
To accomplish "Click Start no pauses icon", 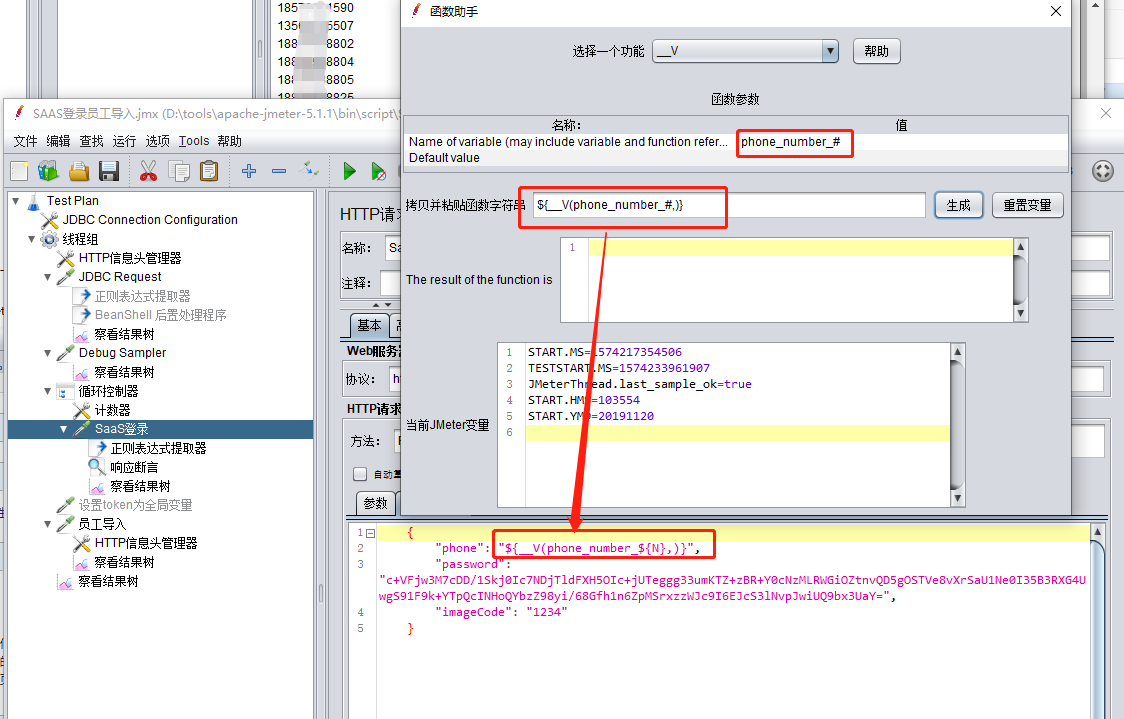I will coord(378,171).
